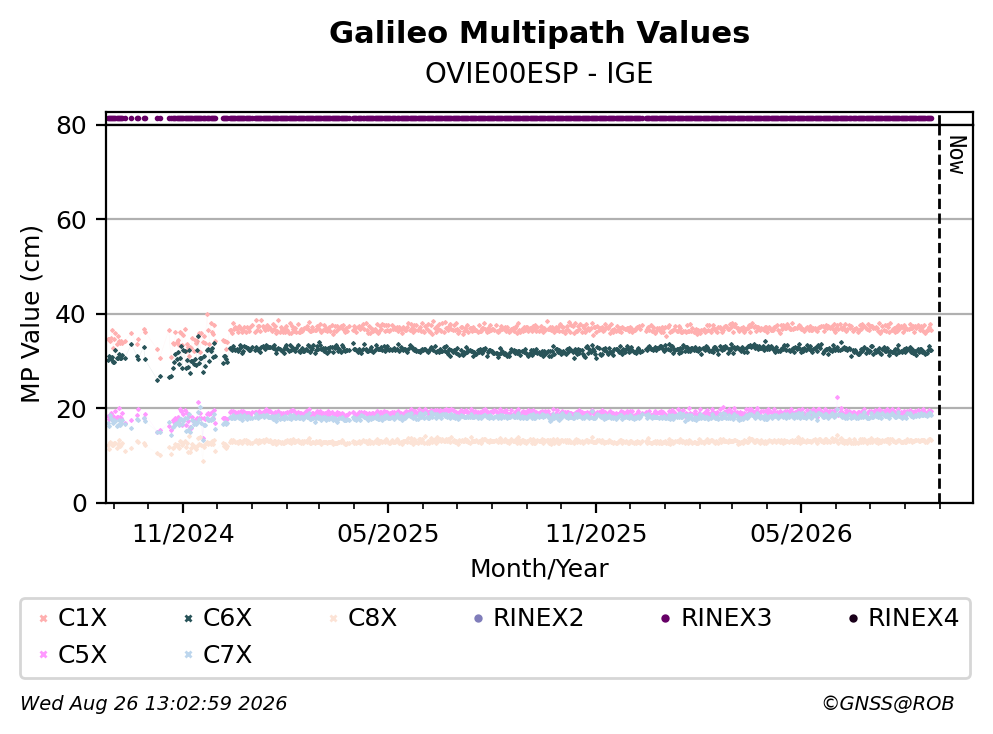Screen dimensions: 993x734
Task: Click the RINEX2 lavender legend dot
Action: [478, 618]
